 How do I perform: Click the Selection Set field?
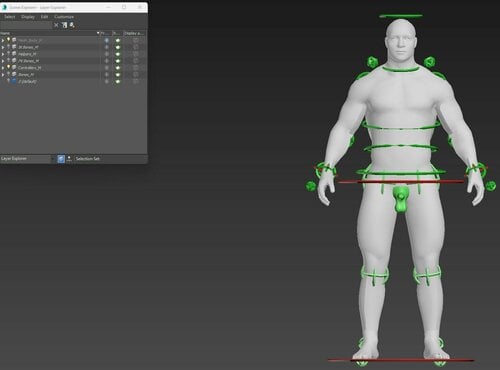pyautogui.click(x=110, y=159)
